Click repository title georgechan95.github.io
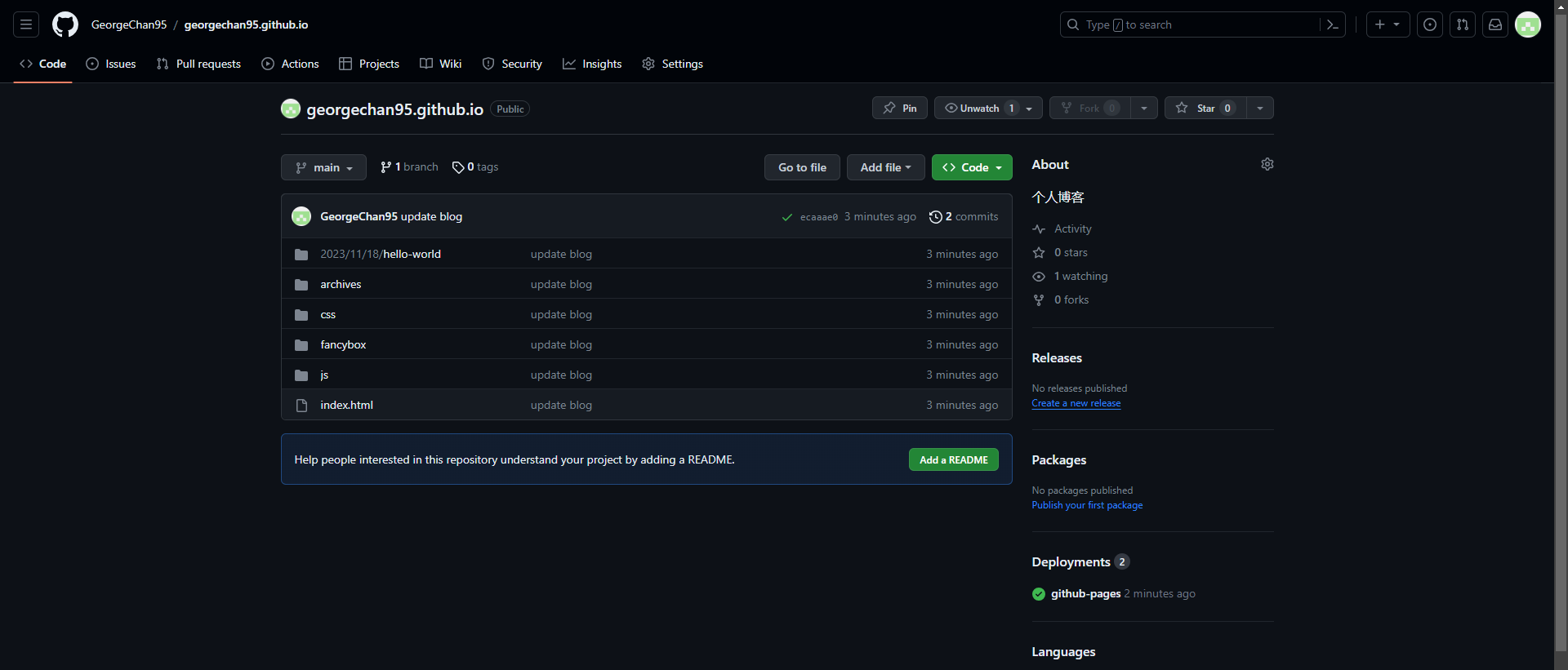Image resolution: width=1568 pixels, height=670 pixels. 394,109
